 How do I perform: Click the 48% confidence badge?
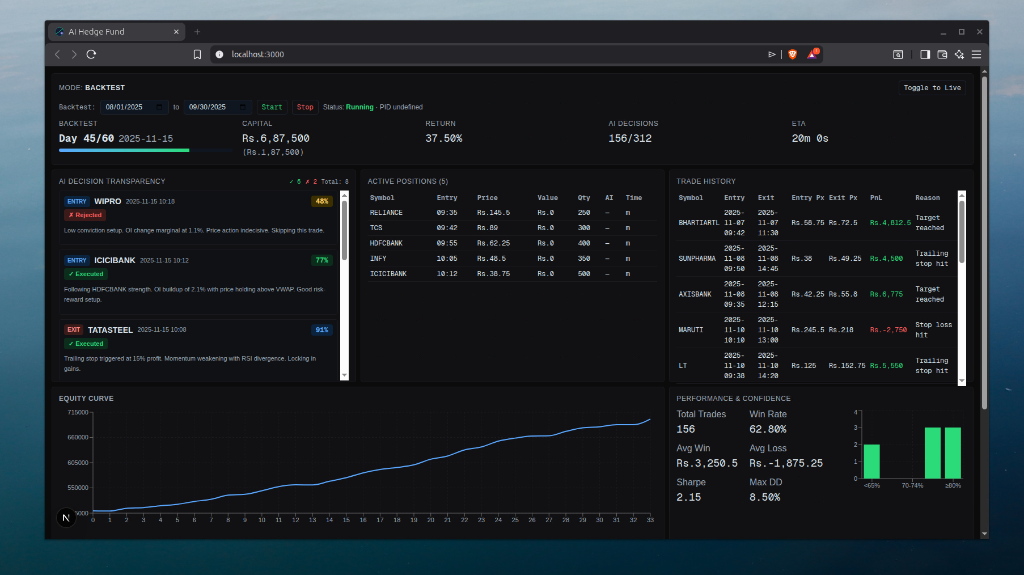tap(322, 201)
